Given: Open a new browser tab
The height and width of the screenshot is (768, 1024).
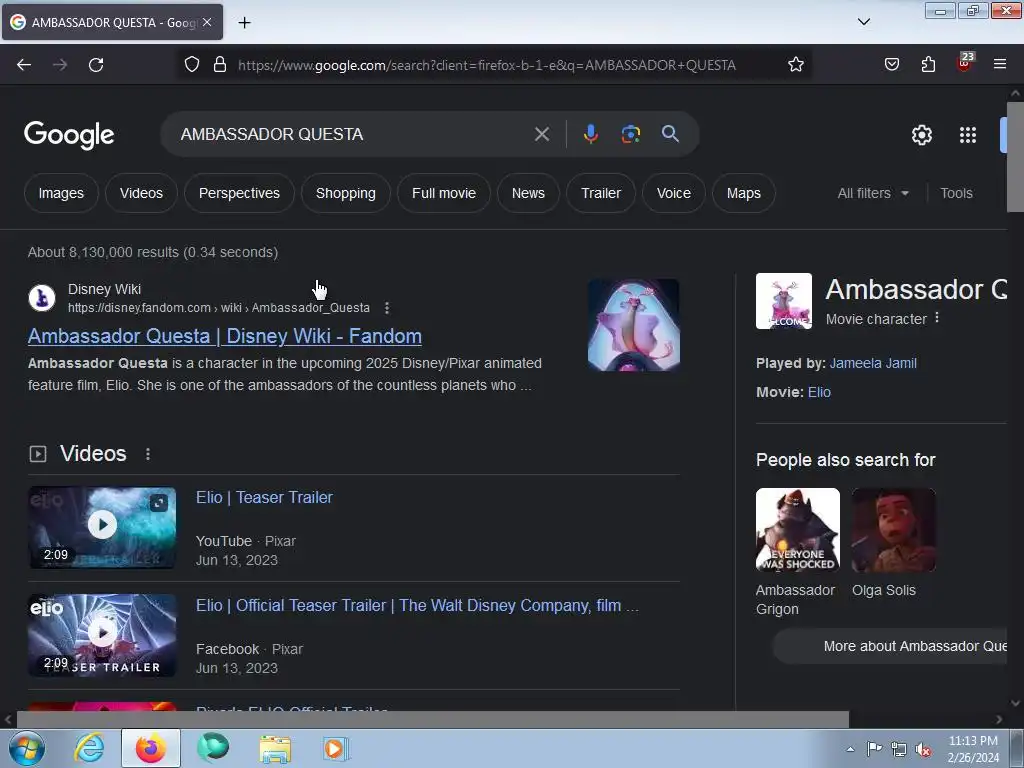Looking at the screenshot, I should click(x=244, y=23).
